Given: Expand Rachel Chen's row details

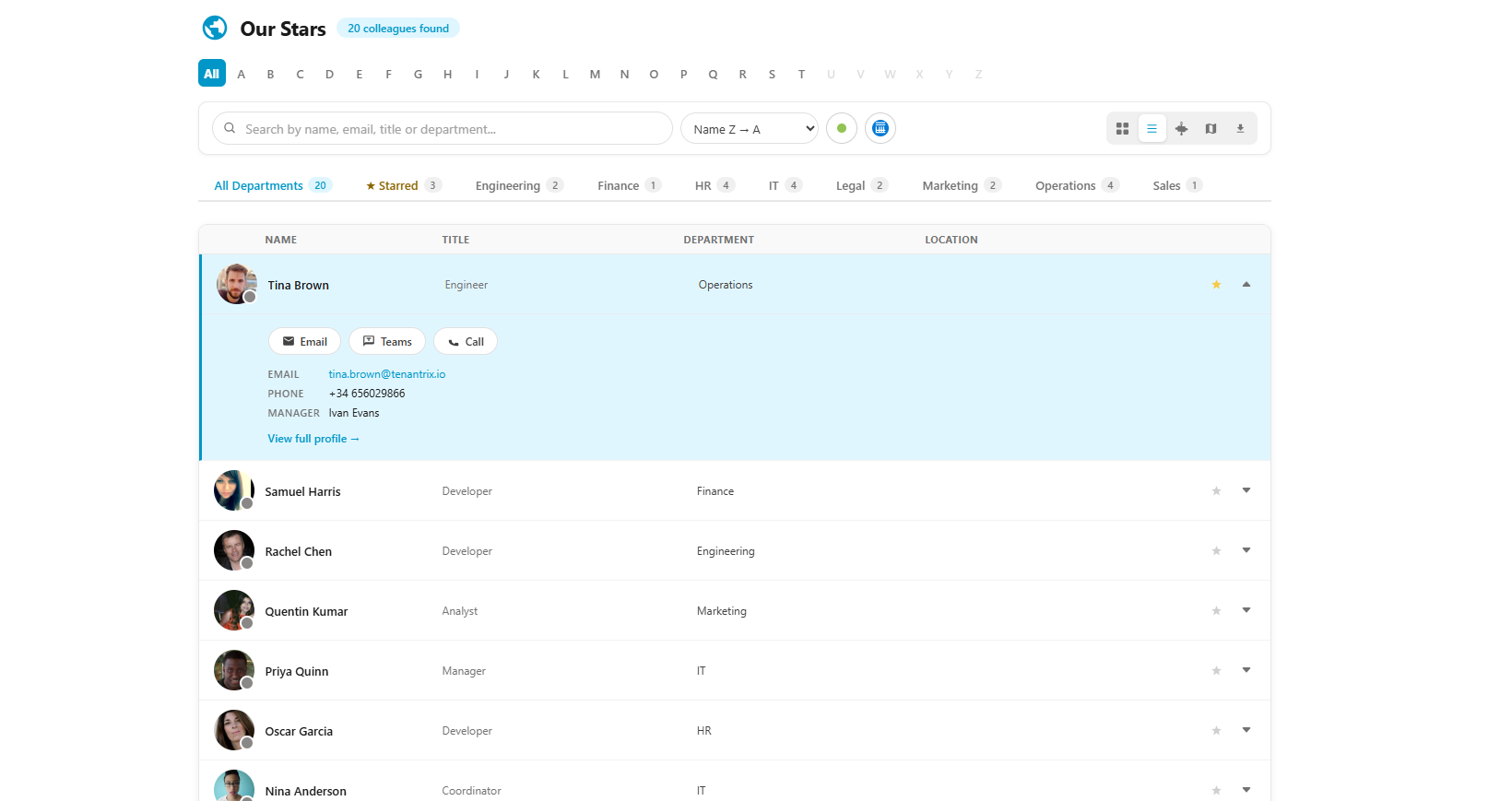Looking at the screenshot, I should (x=1246, y=551).
